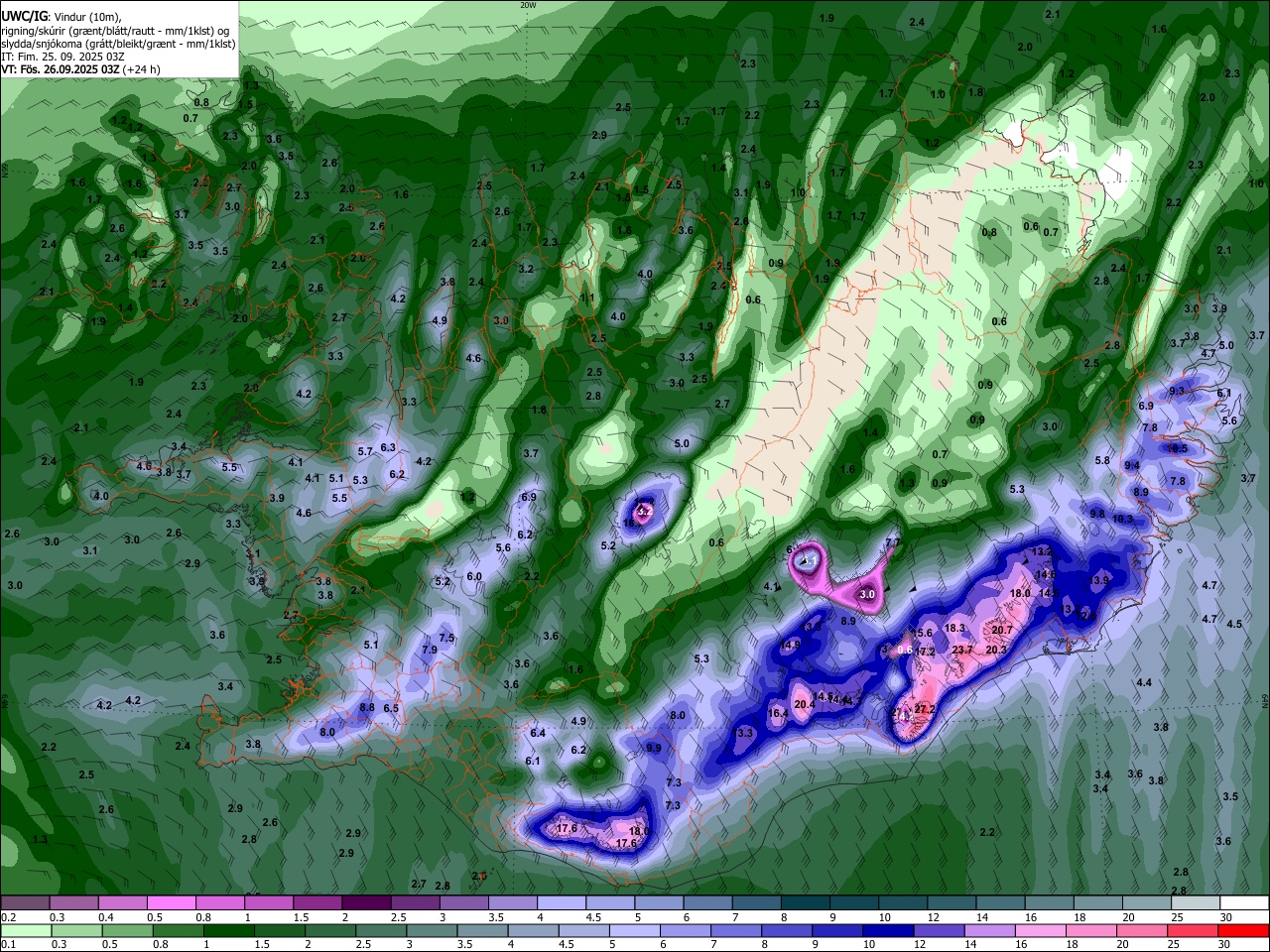Click the 7.9 precipitation value
The width and height of the screenshot is (1270, 952).
point(430,650)
